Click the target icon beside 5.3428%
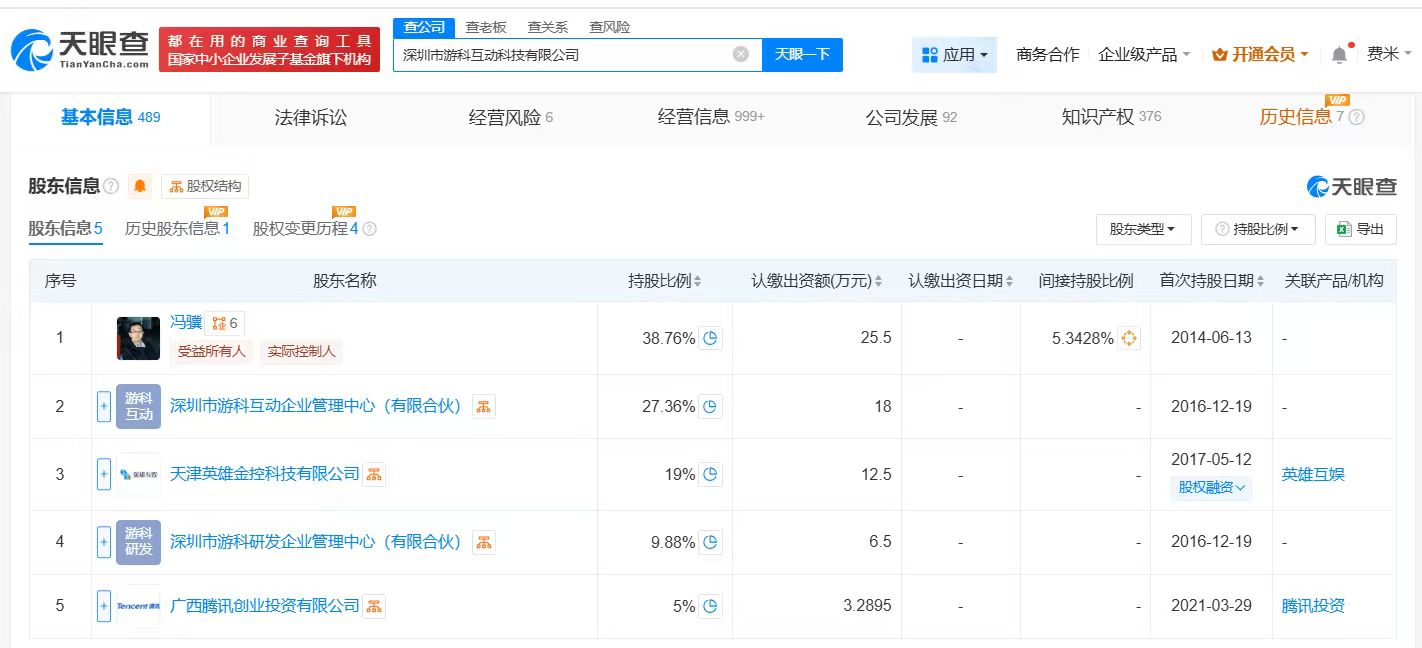This screenshot has width=1422, height=648. tap(1129, 338)
